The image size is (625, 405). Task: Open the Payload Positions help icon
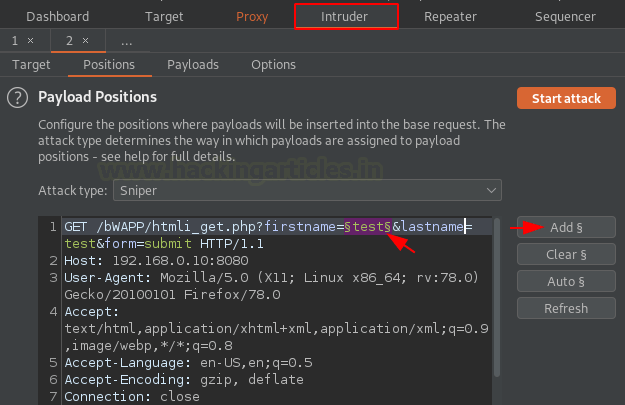pyautogui.click(x=16, y=98)
